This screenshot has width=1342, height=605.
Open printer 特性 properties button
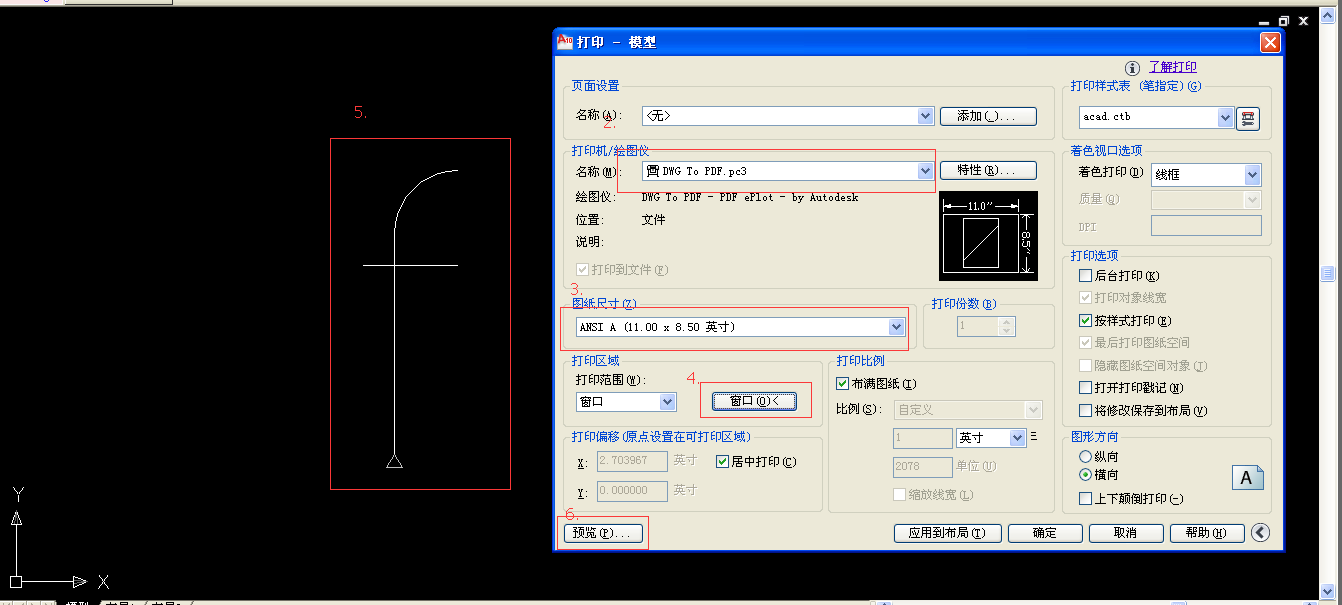[988, 171]
